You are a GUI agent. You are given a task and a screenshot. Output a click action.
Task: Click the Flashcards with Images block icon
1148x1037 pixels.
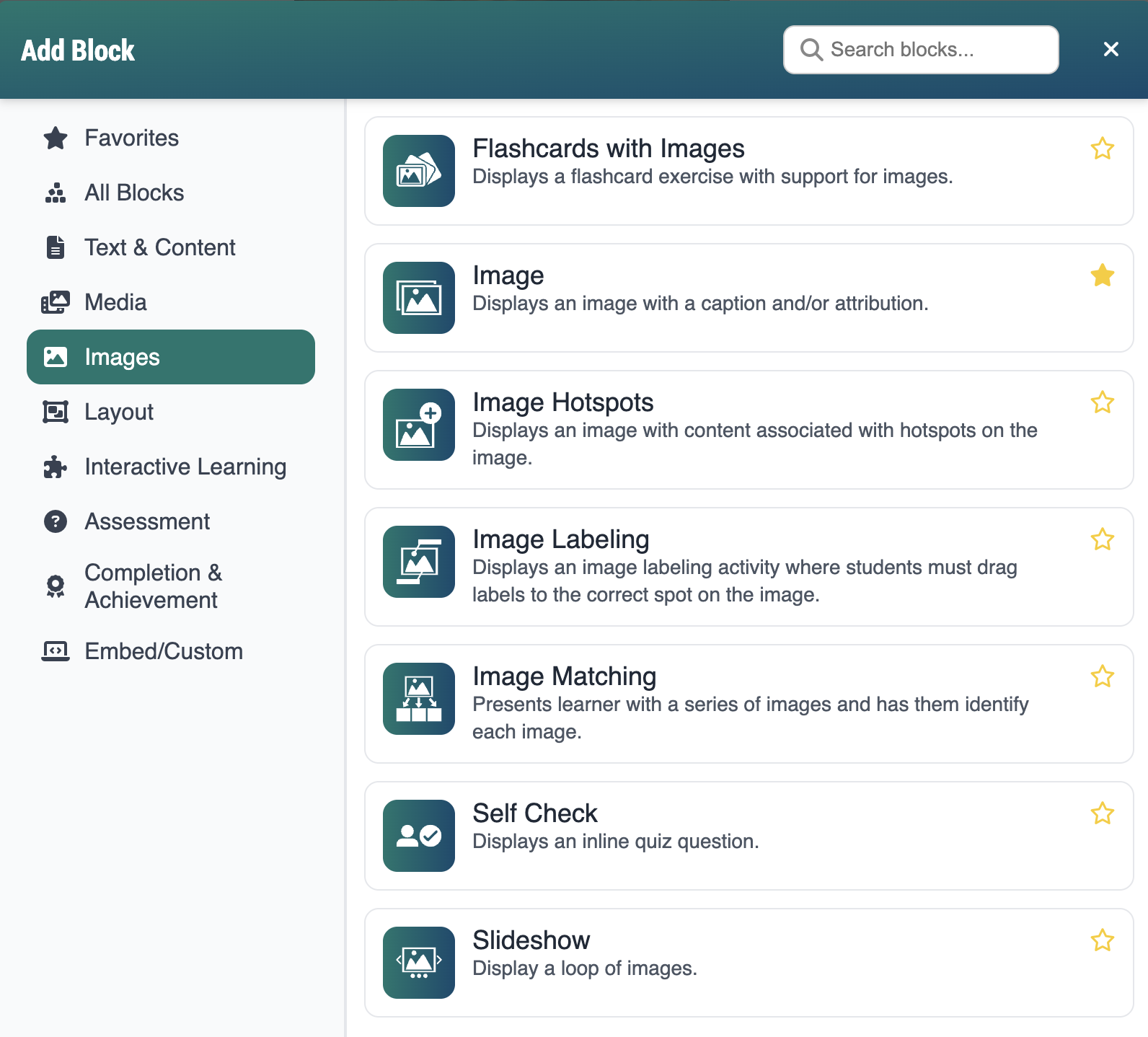[419, 171]
